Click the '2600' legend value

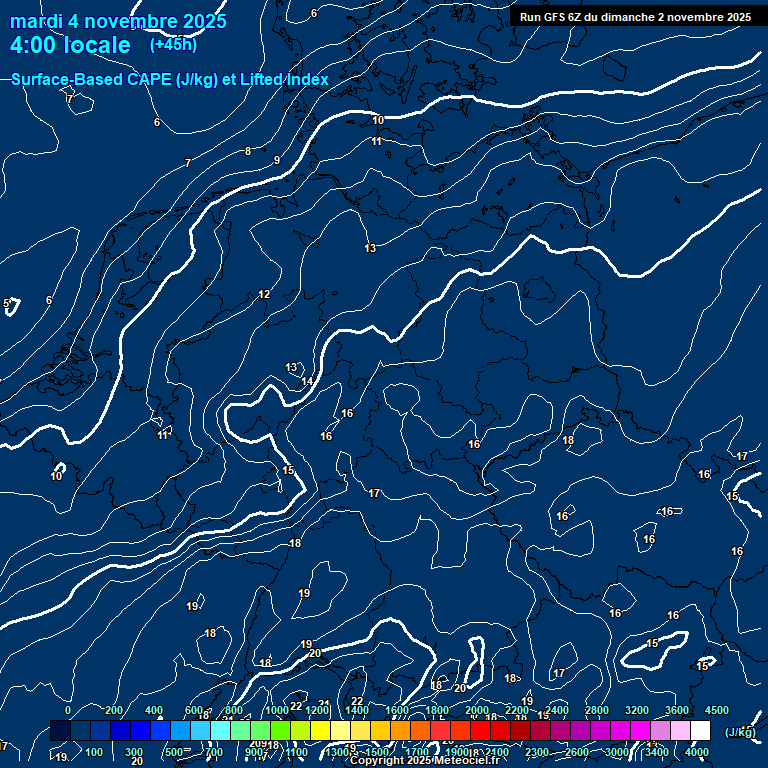point(576,752)
